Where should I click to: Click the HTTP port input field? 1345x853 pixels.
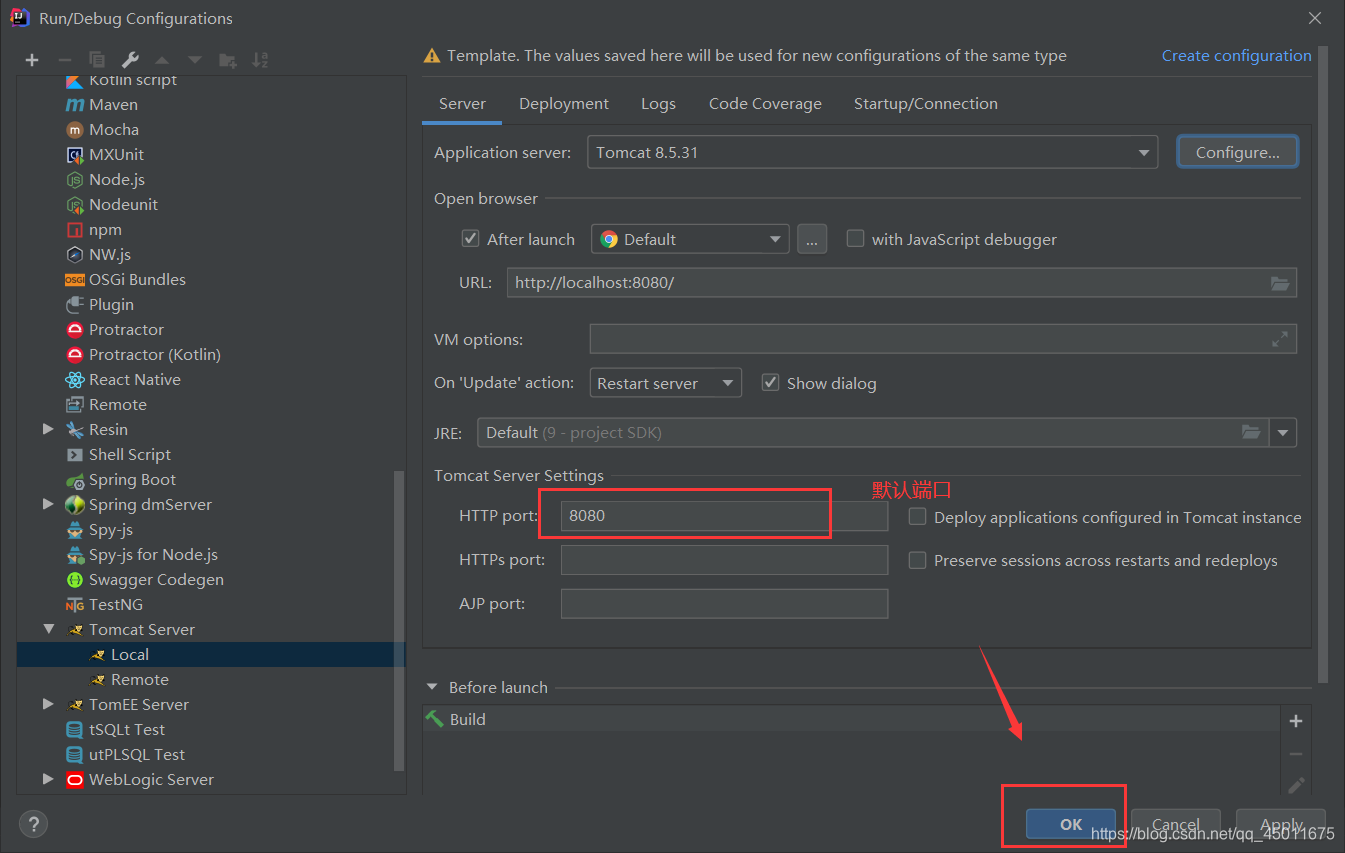[x=724, y=516]
